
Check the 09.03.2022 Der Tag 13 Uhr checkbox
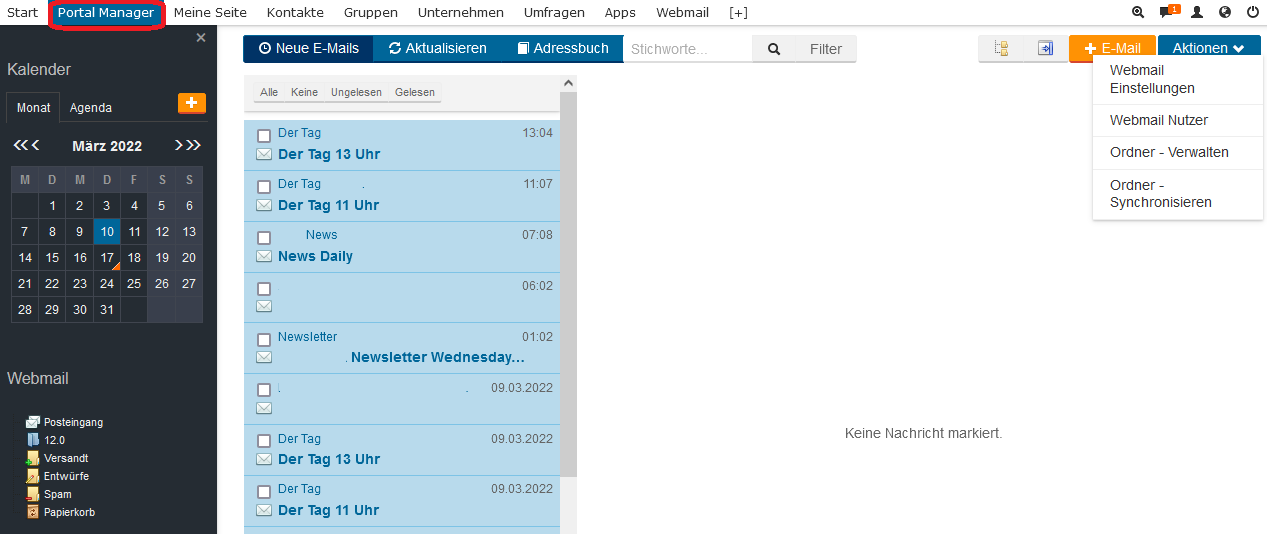tap(264, 441)
